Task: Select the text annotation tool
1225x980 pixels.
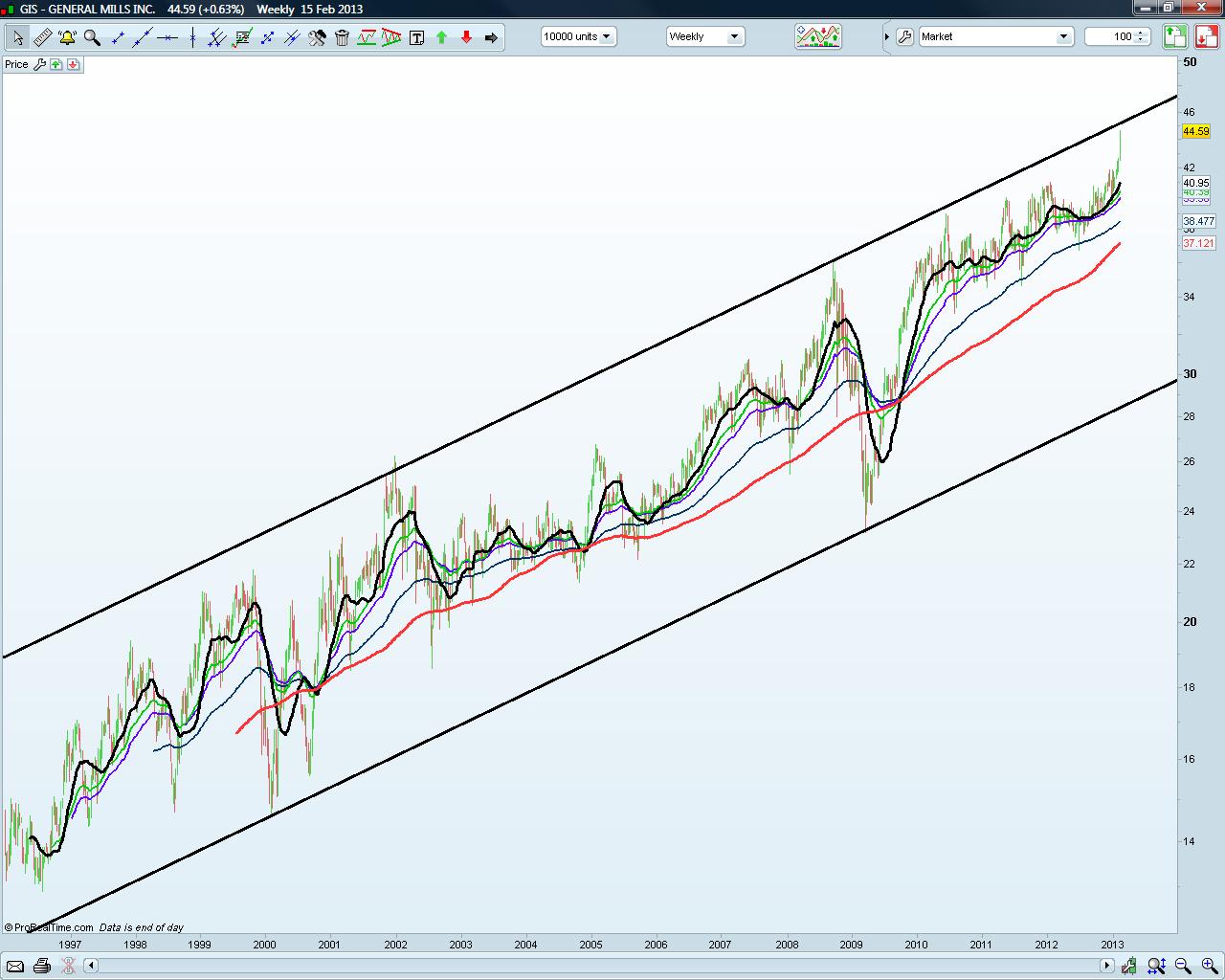Action: [416, 37]
